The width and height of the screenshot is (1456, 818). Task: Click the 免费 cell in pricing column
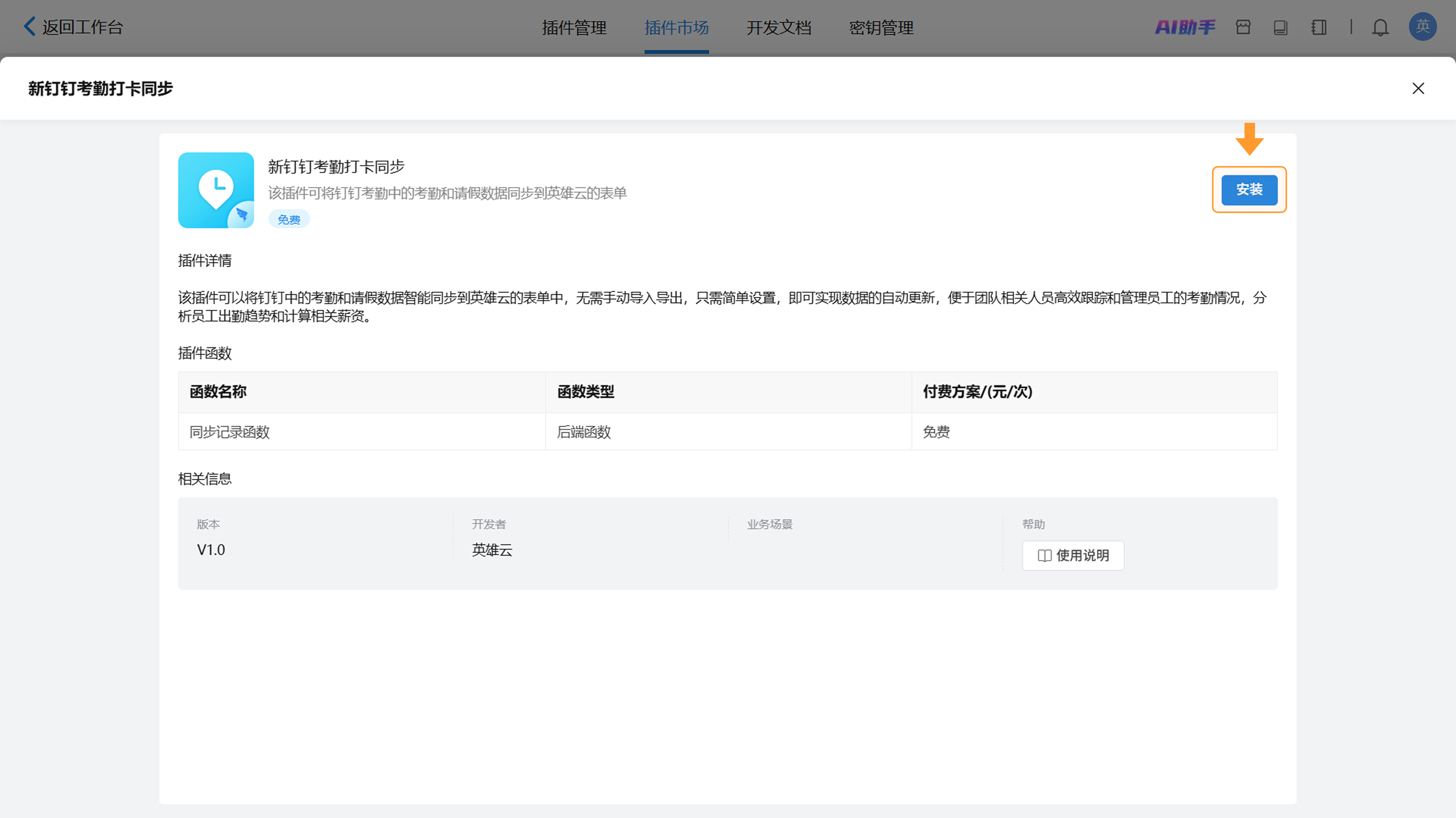[x=1094, y=432]
